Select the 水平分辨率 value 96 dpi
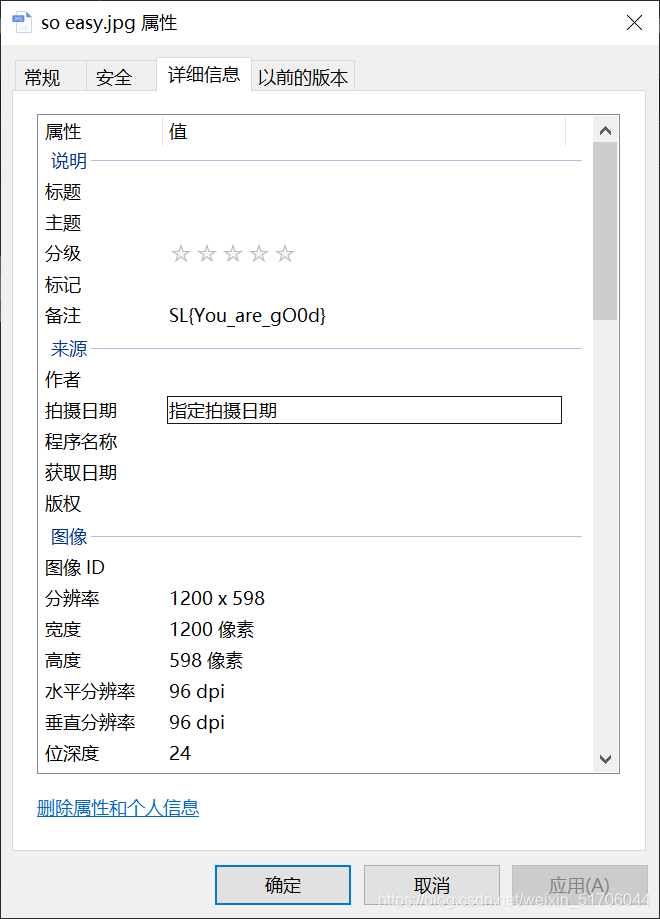This screenshot has width=660, height=919. tap(197, 692)
